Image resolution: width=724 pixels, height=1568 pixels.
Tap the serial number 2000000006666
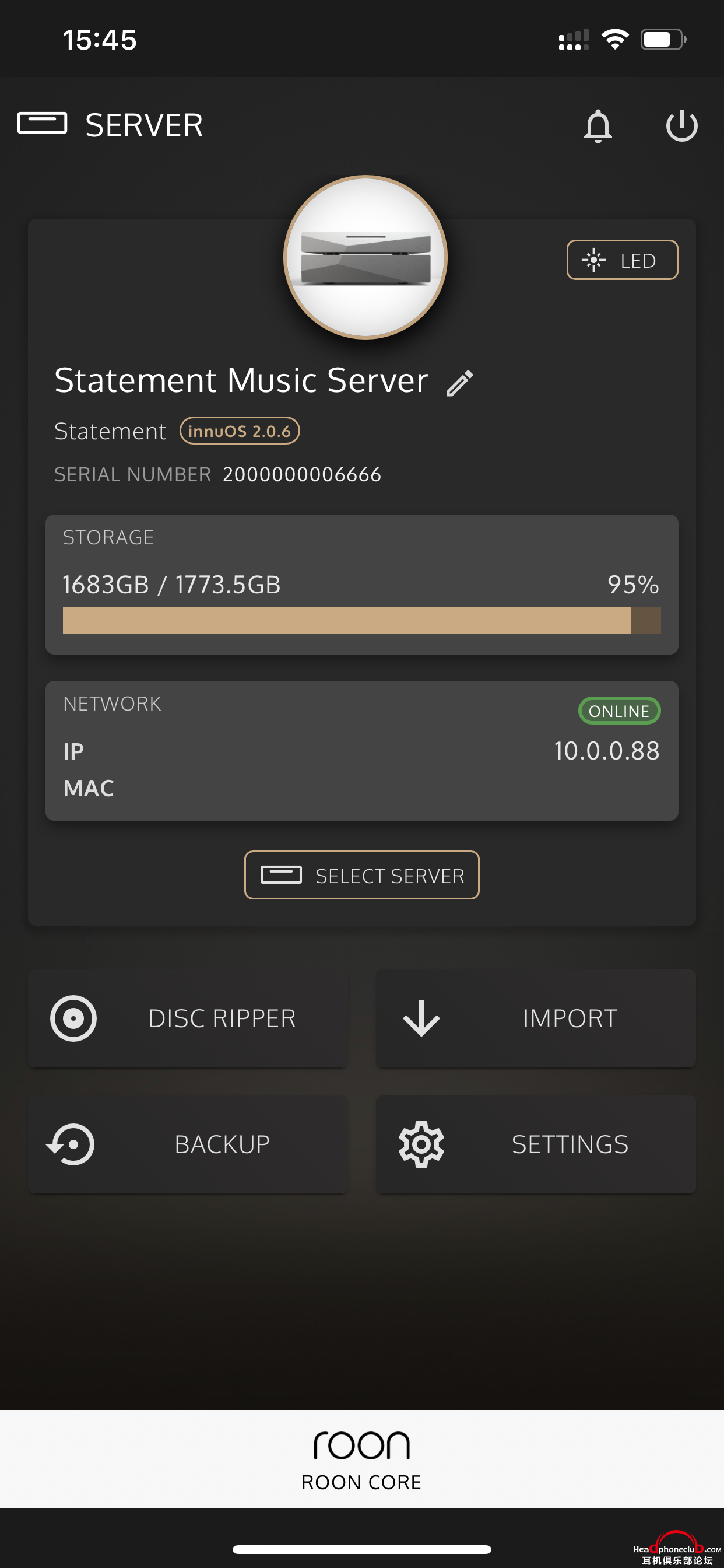pos(302,474)
